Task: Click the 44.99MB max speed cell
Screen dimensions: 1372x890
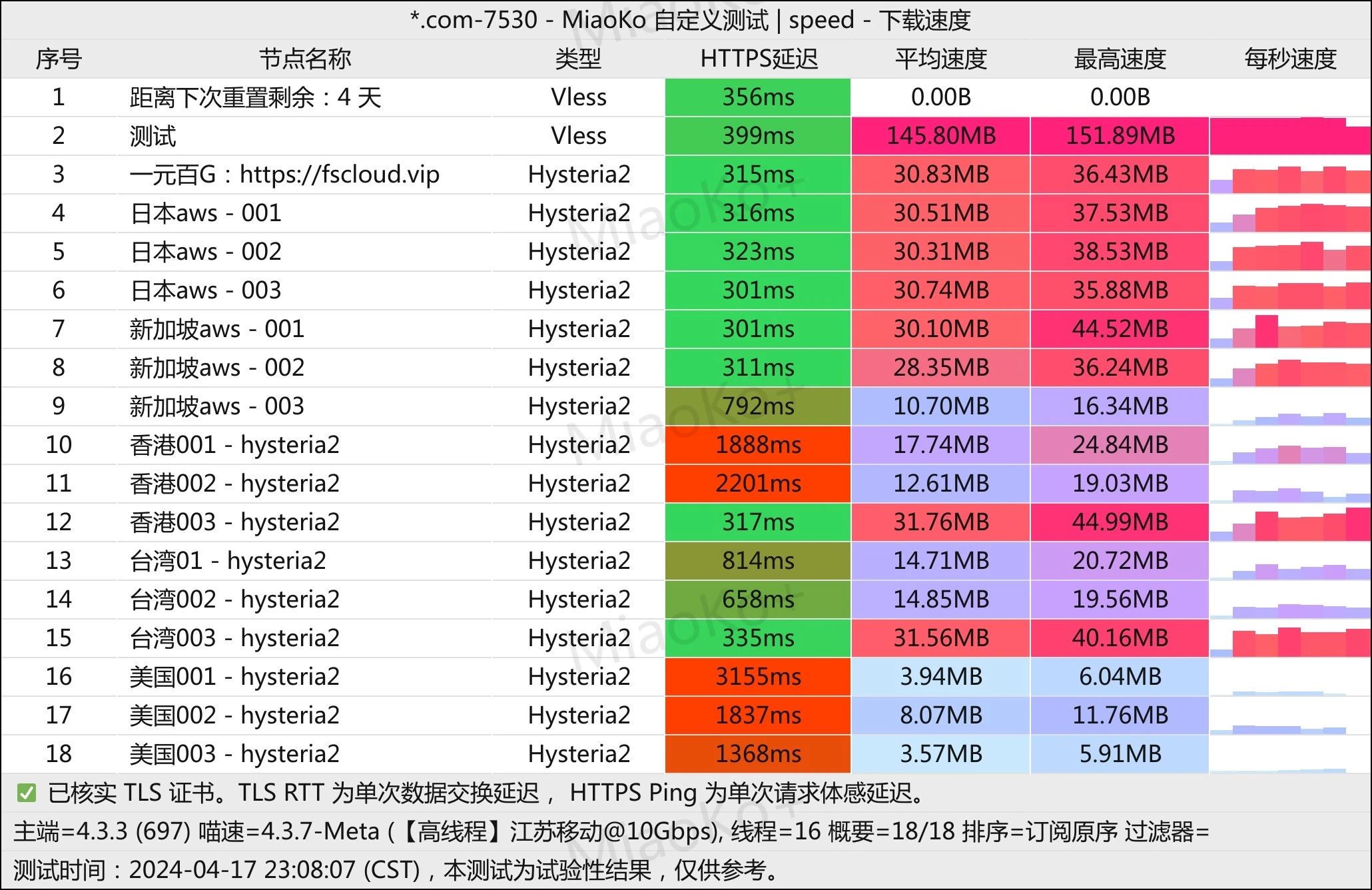Action: (x=1120, y=522)
